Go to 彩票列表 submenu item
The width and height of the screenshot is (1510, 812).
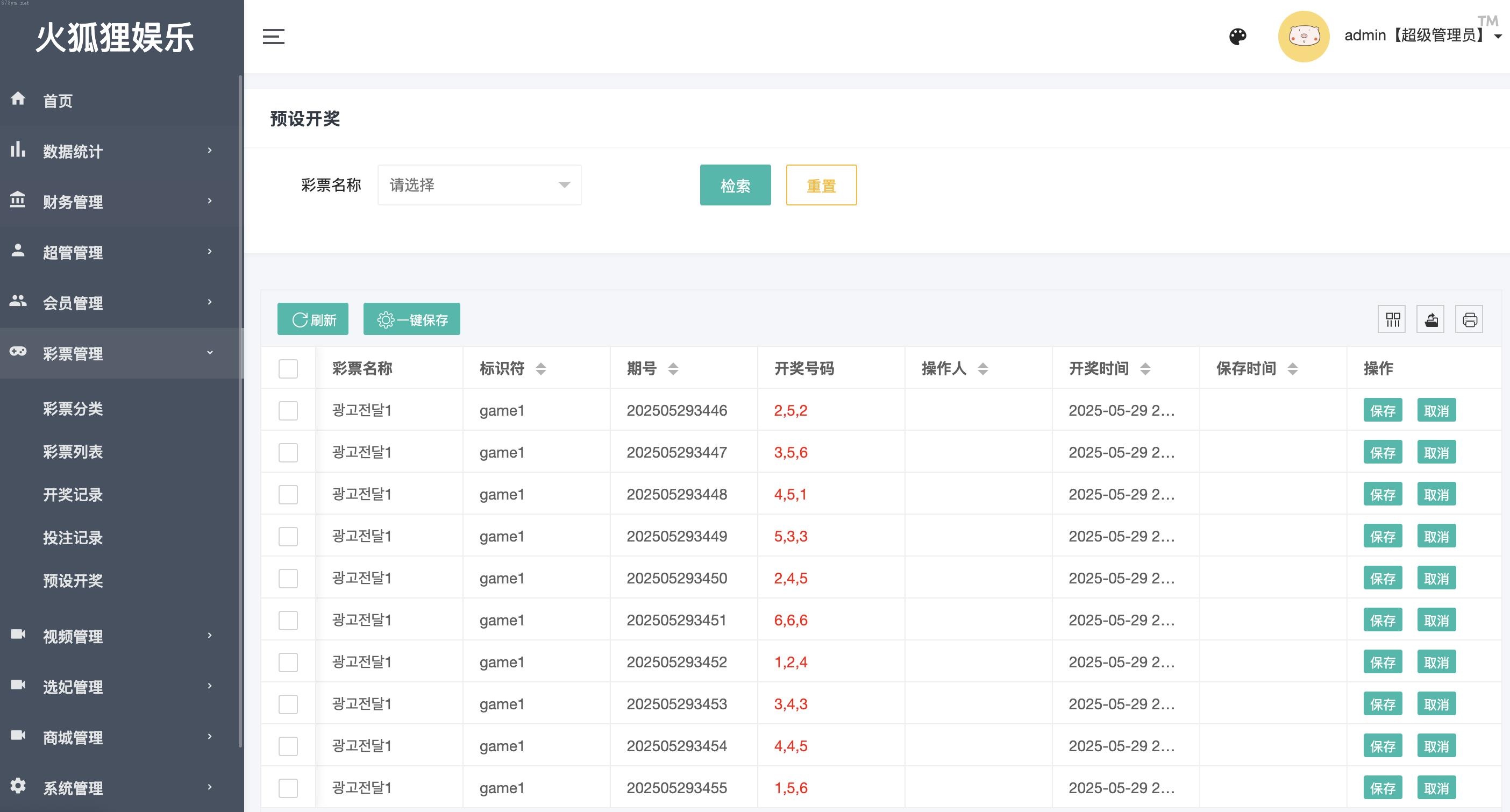click(x=73, y=452)
